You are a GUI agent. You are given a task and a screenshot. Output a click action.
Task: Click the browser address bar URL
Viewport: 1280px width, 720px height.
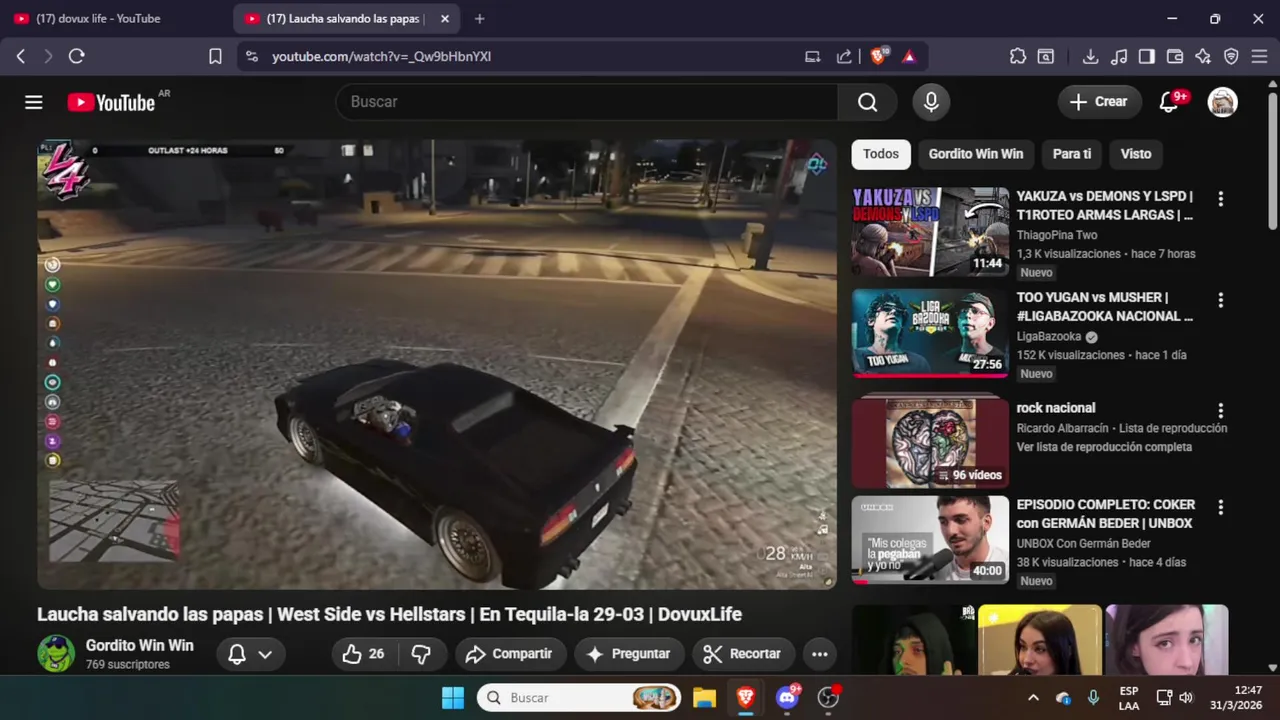[x=381, y=57]
